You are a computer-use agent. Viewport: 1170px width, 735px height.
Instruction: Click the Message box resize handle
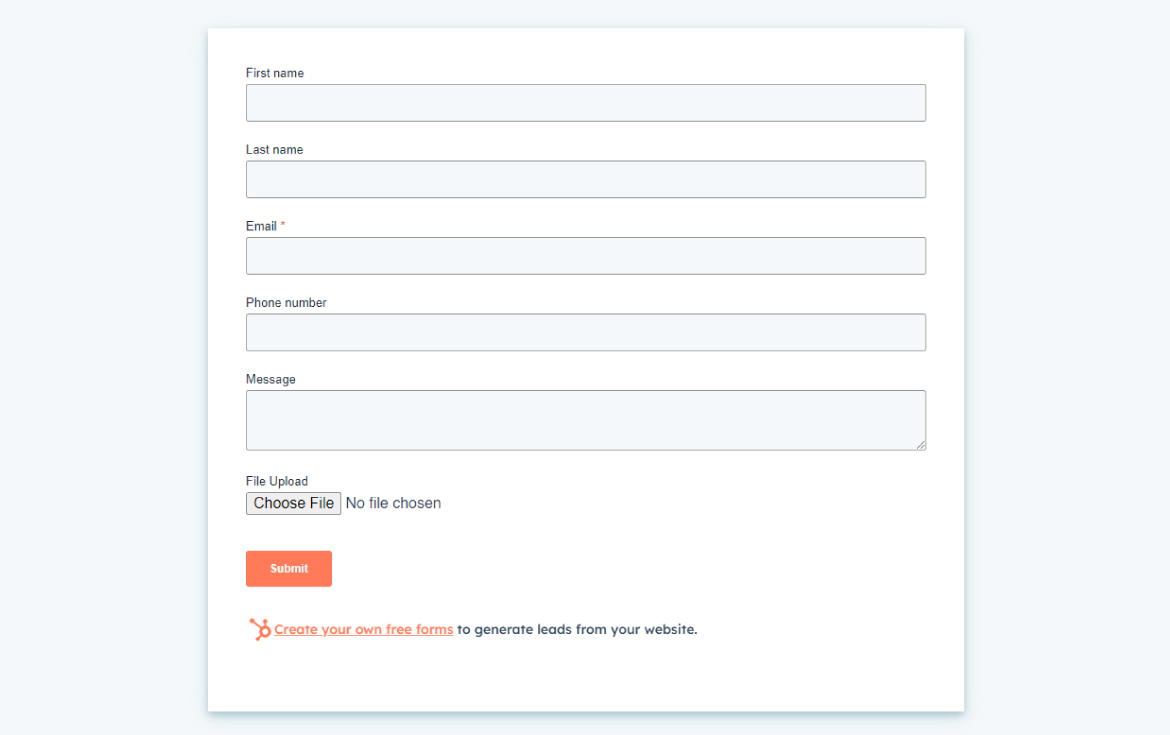(x=921, y=445)
